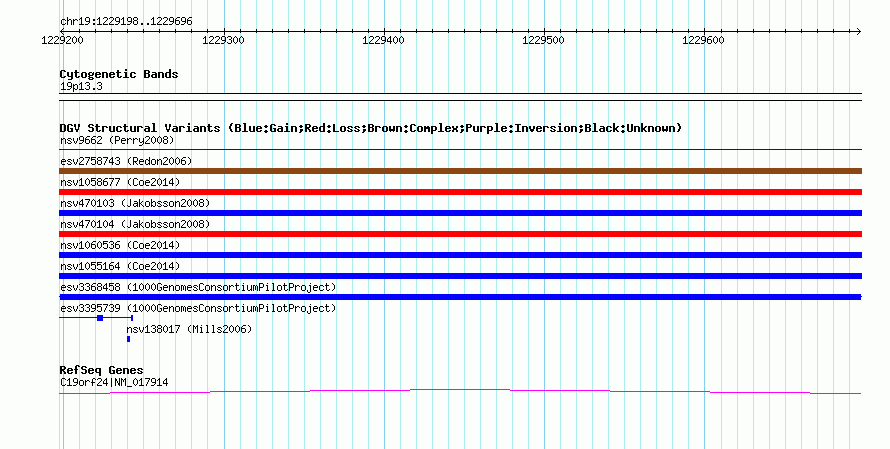Image resolution: width=890 pixels, height=449 pixels.
Task: Open the C19orf24|NM_017914 gene label
Action: tap(114, 383)
